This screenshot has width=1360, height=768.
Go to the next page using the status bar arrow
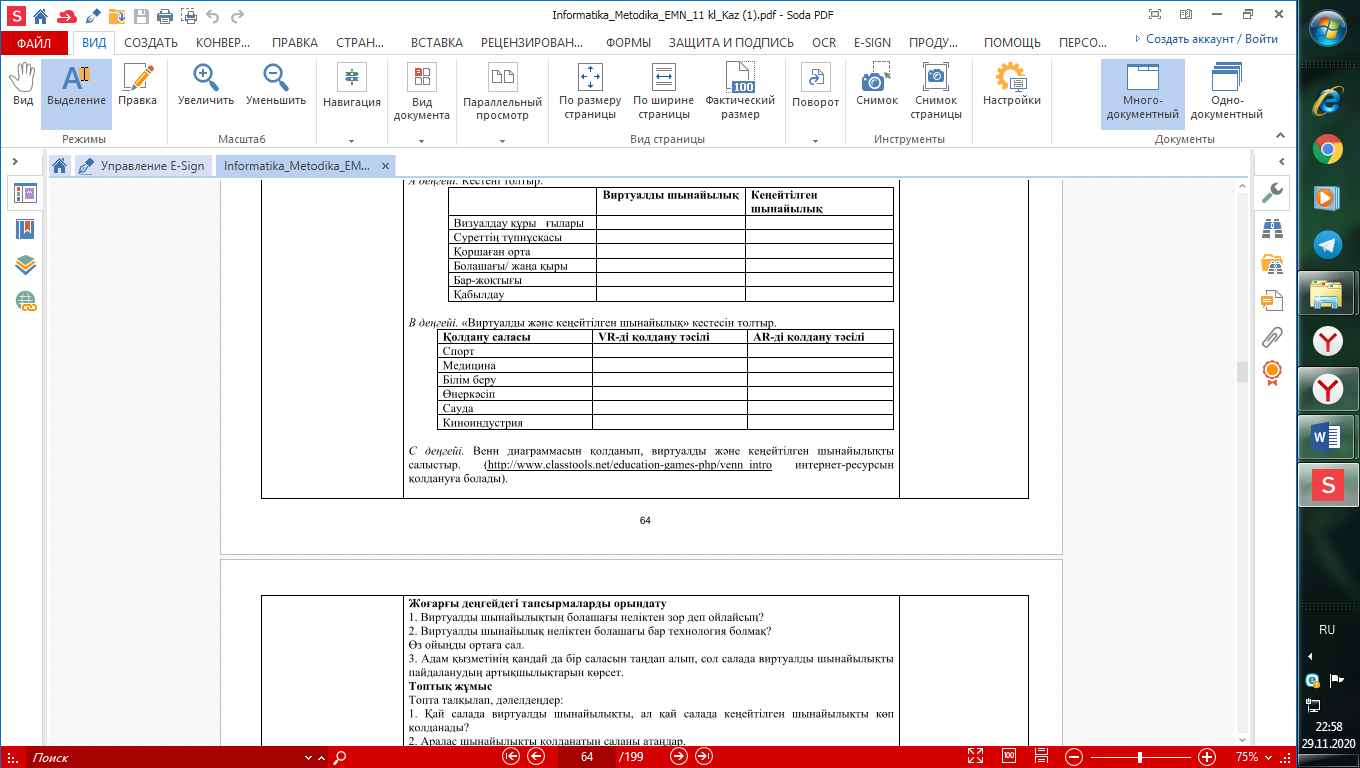point(678,757)
